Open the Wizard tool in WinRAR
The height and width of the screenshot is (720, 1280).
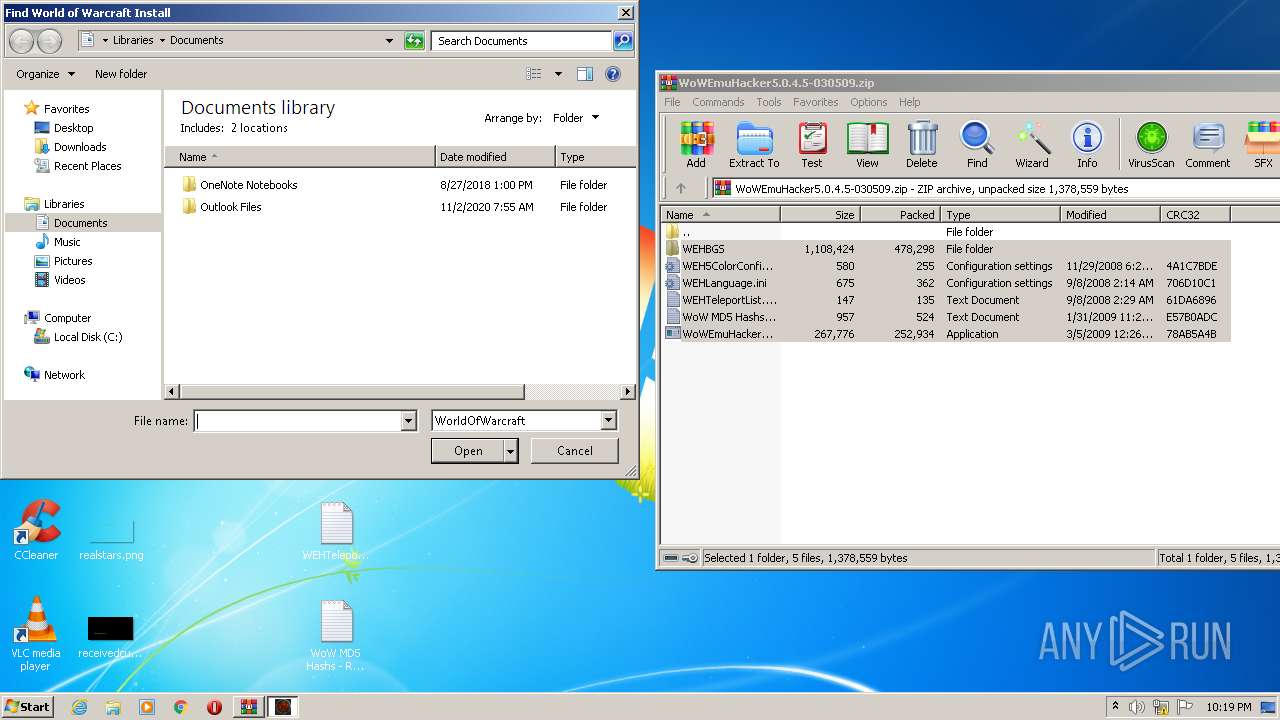[1032, 144]
